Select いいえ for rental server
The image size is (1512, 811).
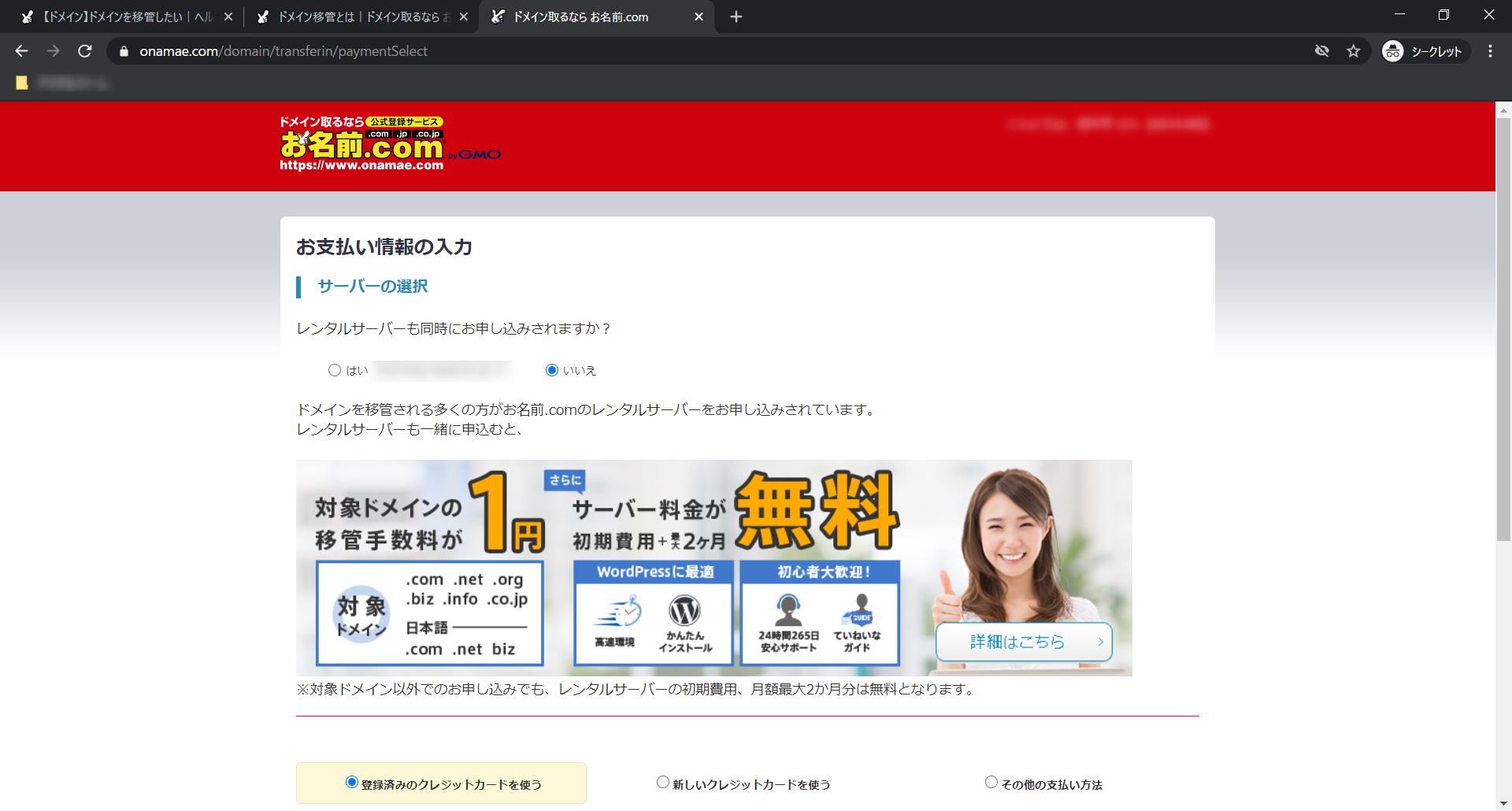pyautogui.click(x=552, y=370)
